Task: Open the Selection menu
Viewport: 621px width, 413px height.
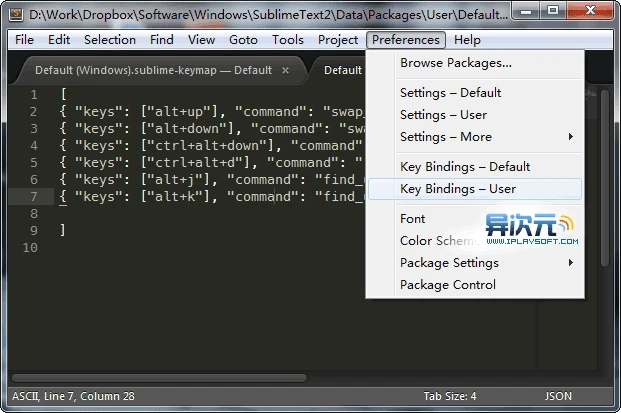Action: click(110, 40)
